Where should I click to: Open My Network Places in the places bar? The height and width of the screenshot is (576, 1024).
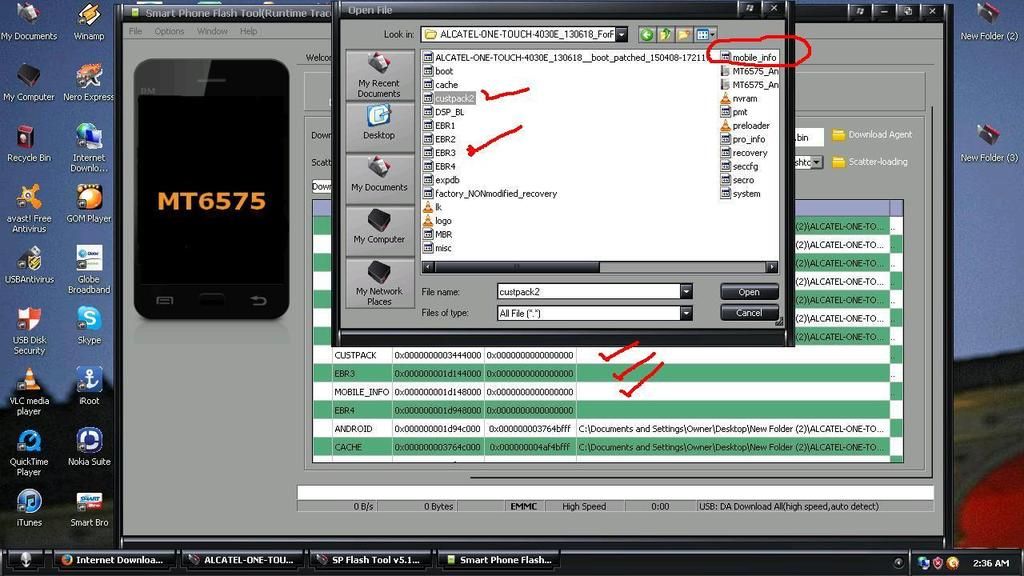379,283
